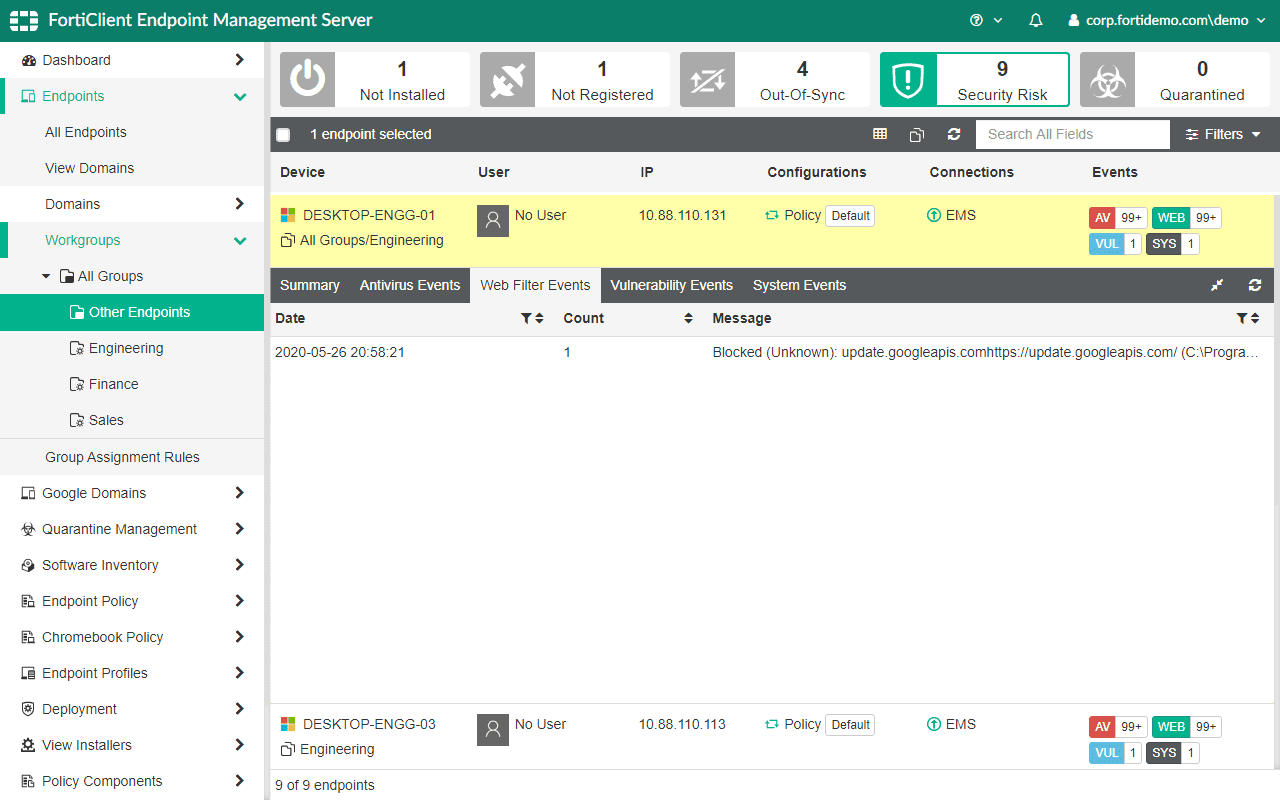The width and height of the screenshot is (1280, 800).
Task: Expand the Quarantine Management menu
Action: (239, 529)
